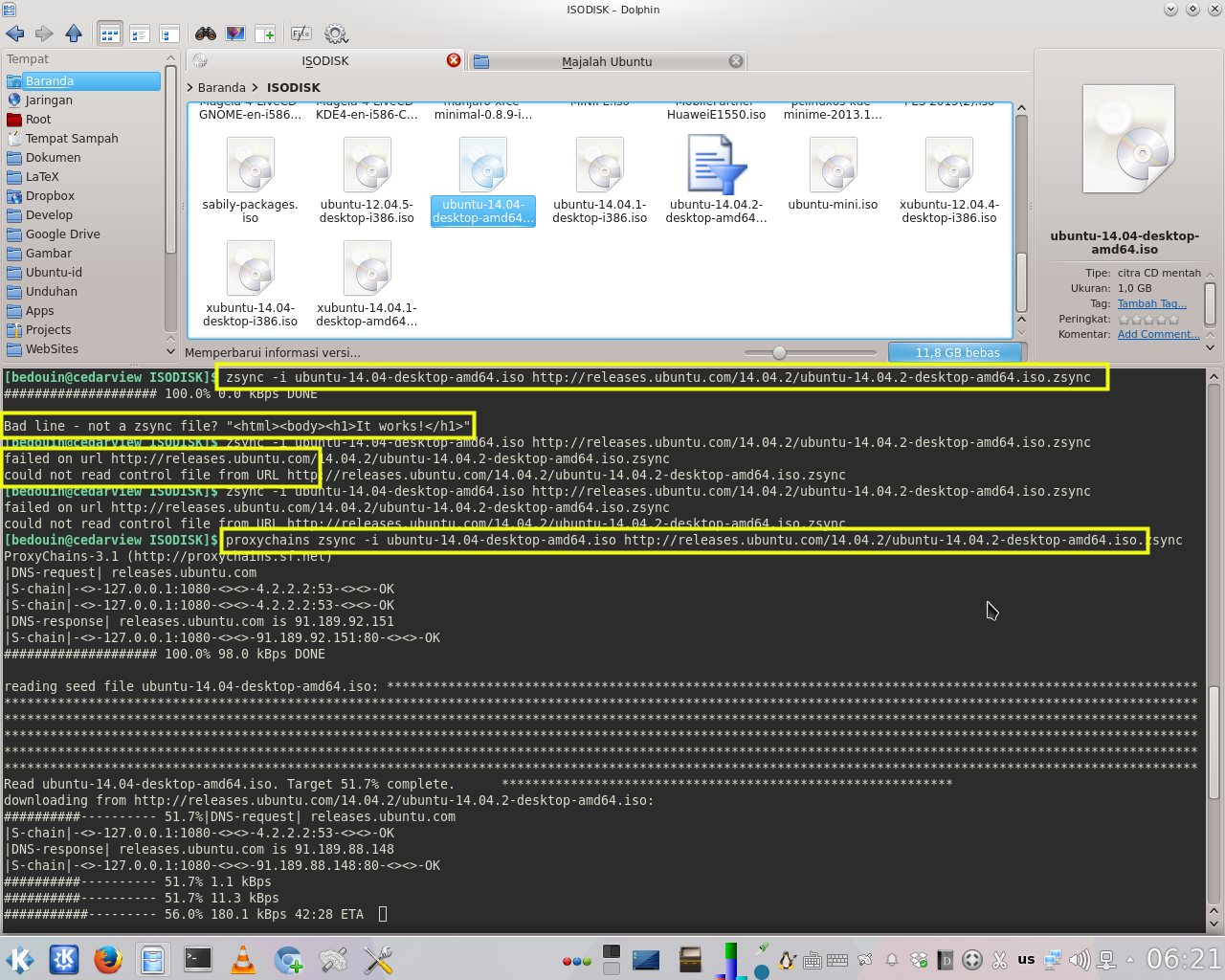The image size is (1225, 980).
Task: Split the view with the plus icon
Action: tap(264, 33)
